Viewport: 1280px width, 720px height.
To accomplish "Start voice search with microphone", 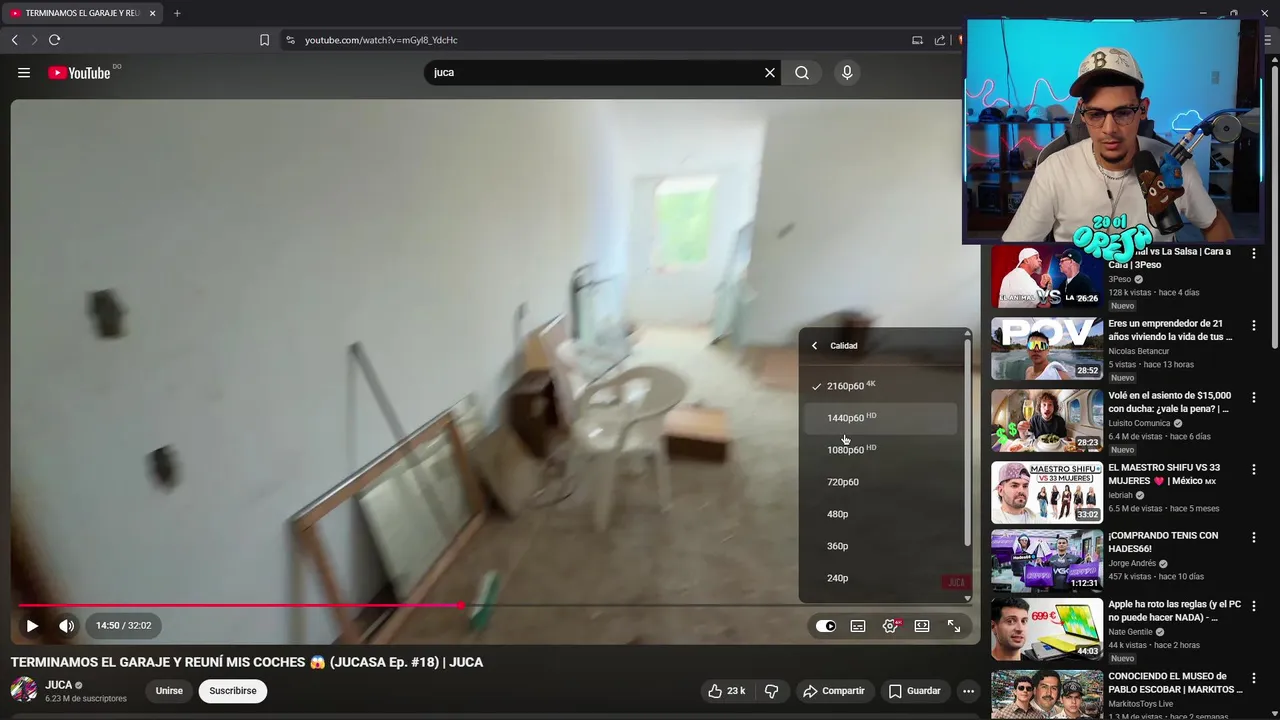I will 847,73.
